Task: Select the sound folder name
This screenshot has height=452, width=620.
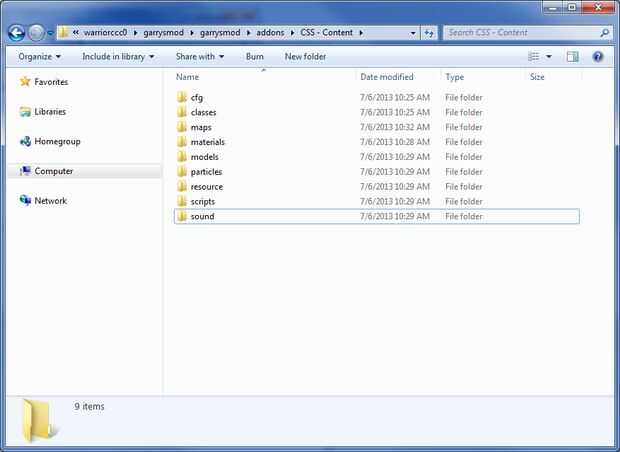Action: click(x=202, y=216)
